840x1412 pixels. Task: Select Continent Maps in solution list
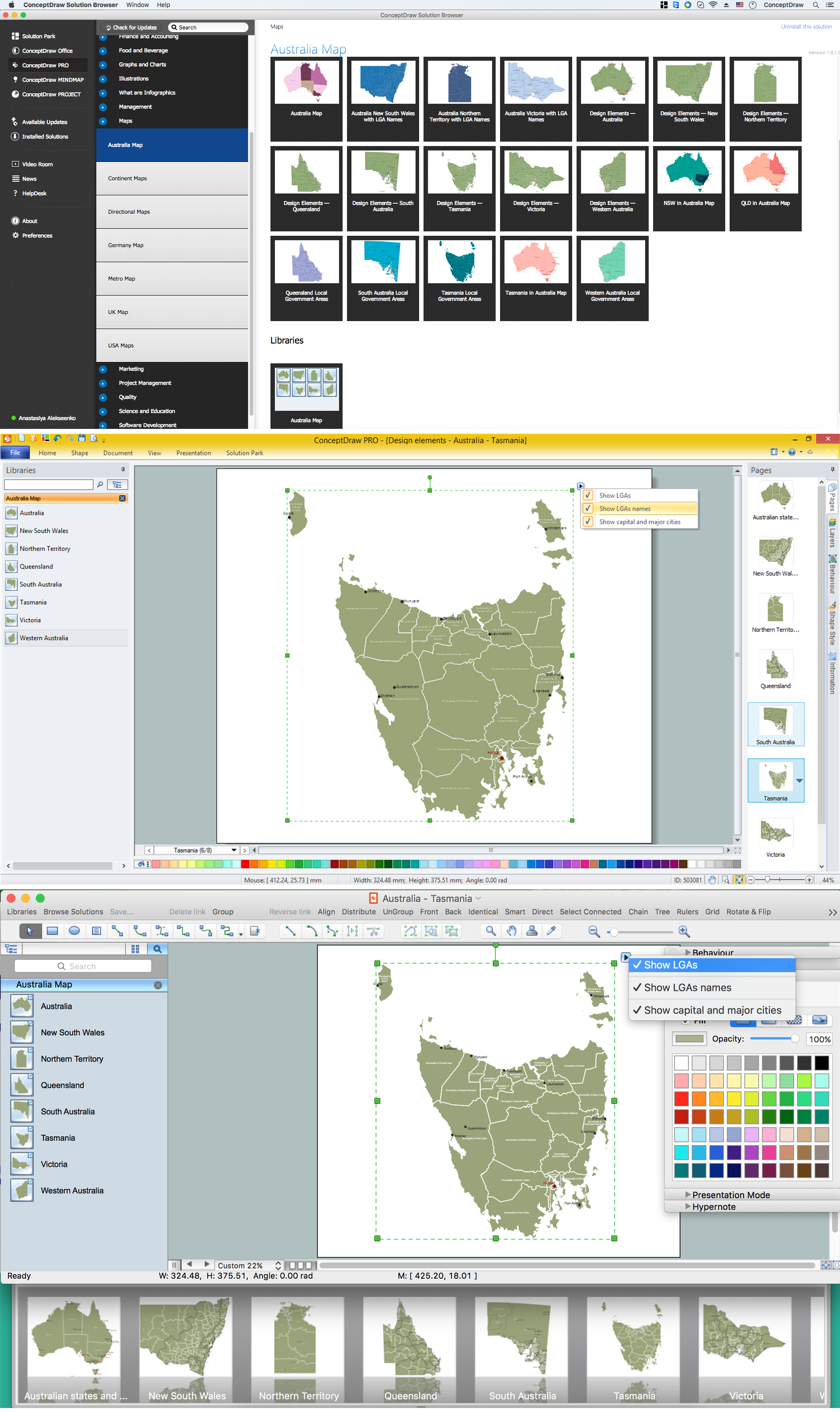click(x=172, y=178)
